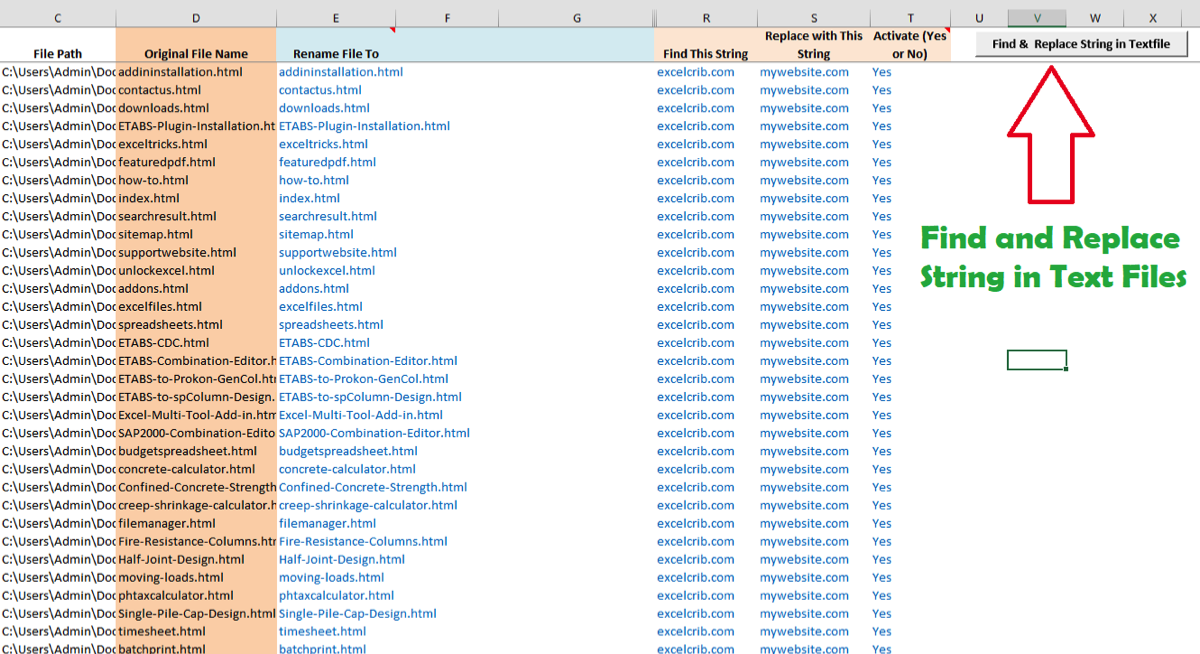Click the Find & Replace String in Textfile button
The height and width of the screenshot is (654, 1200).
pyautogui.click(x=1081, y=44)
